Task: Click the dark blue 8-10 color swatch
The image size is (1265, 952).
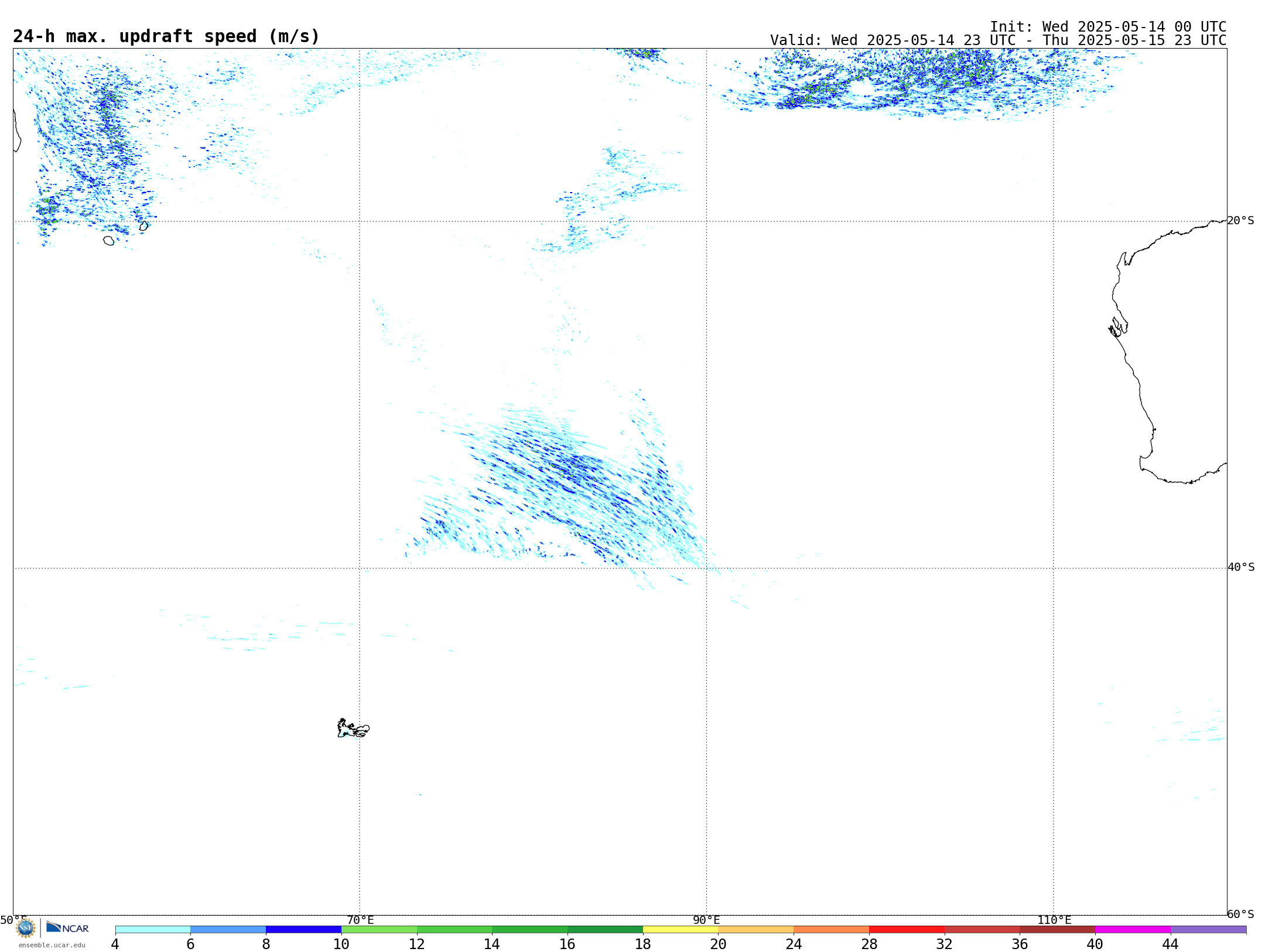Action: tap(303, 929)
